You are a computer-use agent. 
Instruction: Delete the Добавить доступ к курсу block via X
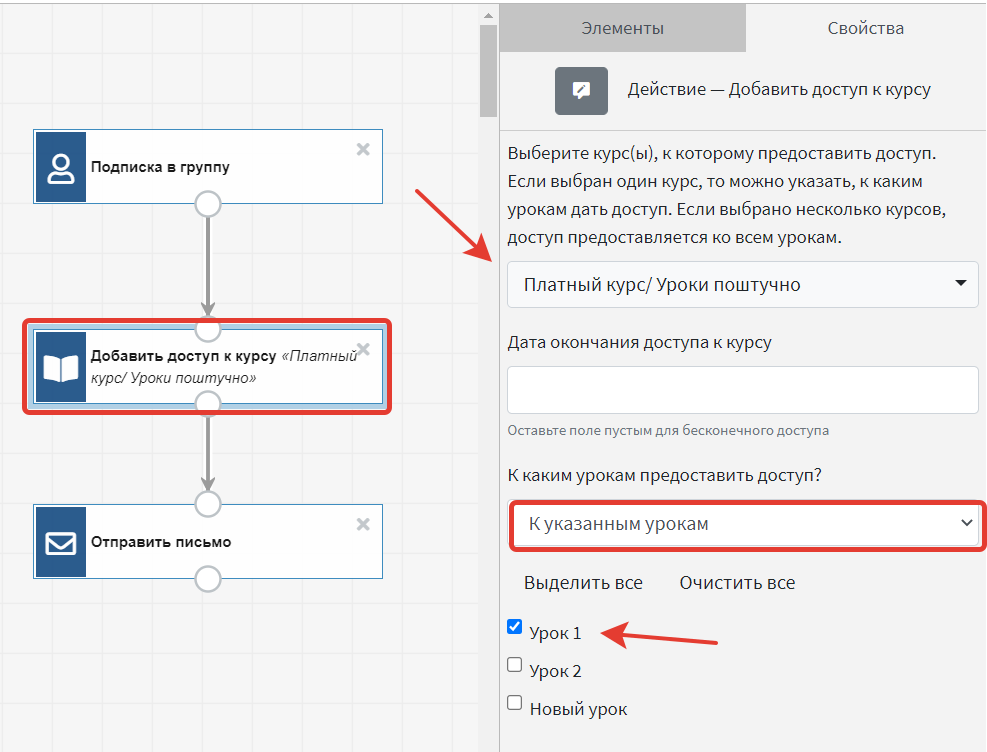point(363,349)
